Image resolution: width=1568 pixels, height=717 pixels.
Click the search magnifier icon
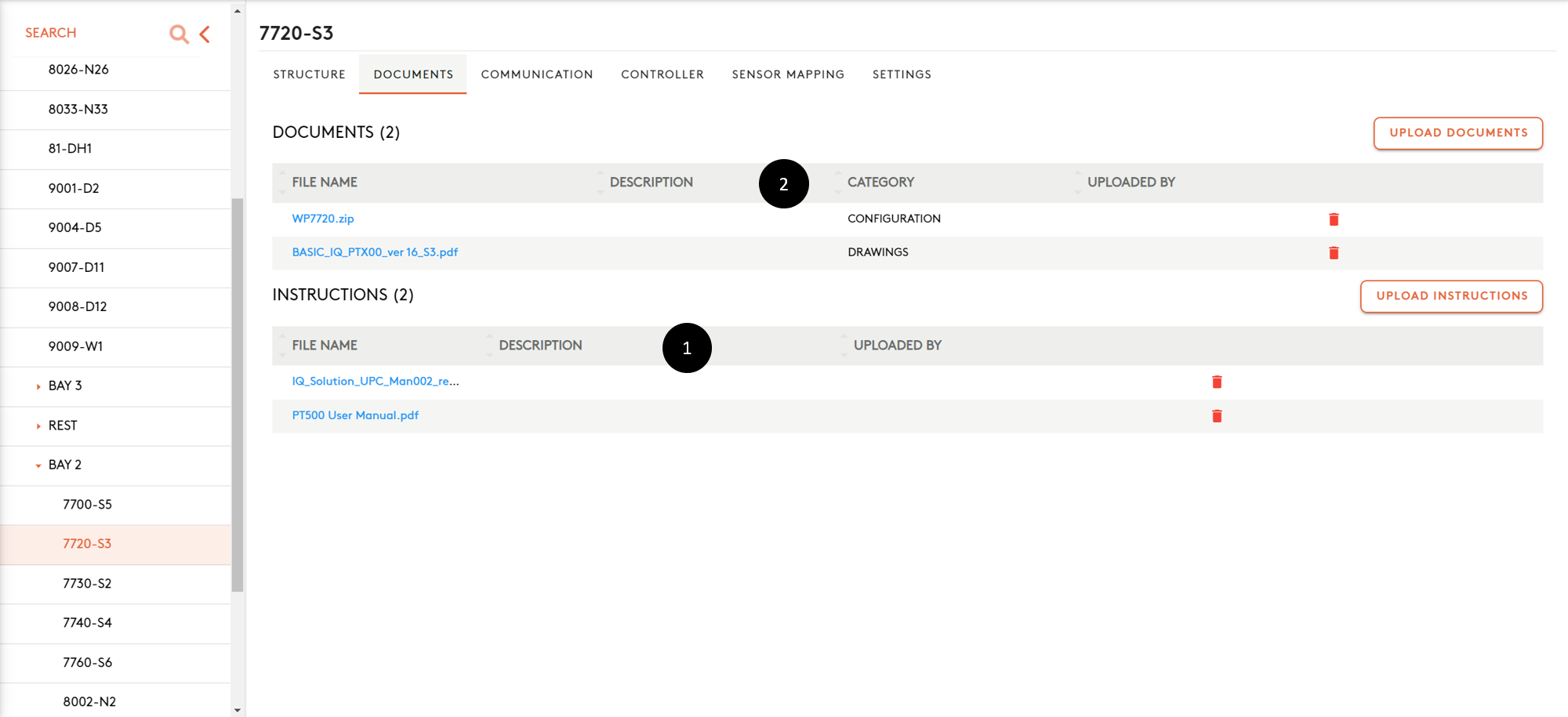(179, 34)
